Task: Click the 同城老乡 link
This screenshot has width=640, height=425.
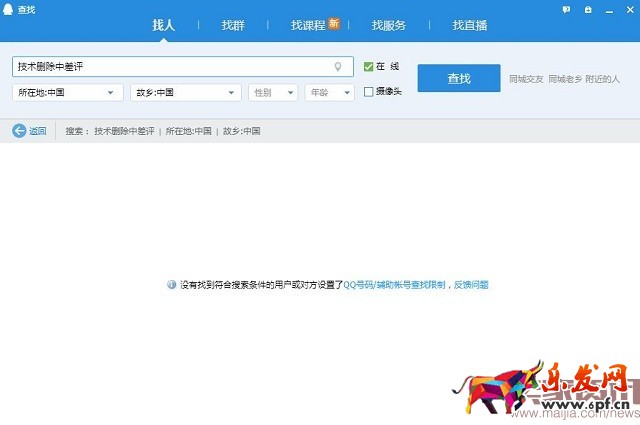Action: coord(565,79)
